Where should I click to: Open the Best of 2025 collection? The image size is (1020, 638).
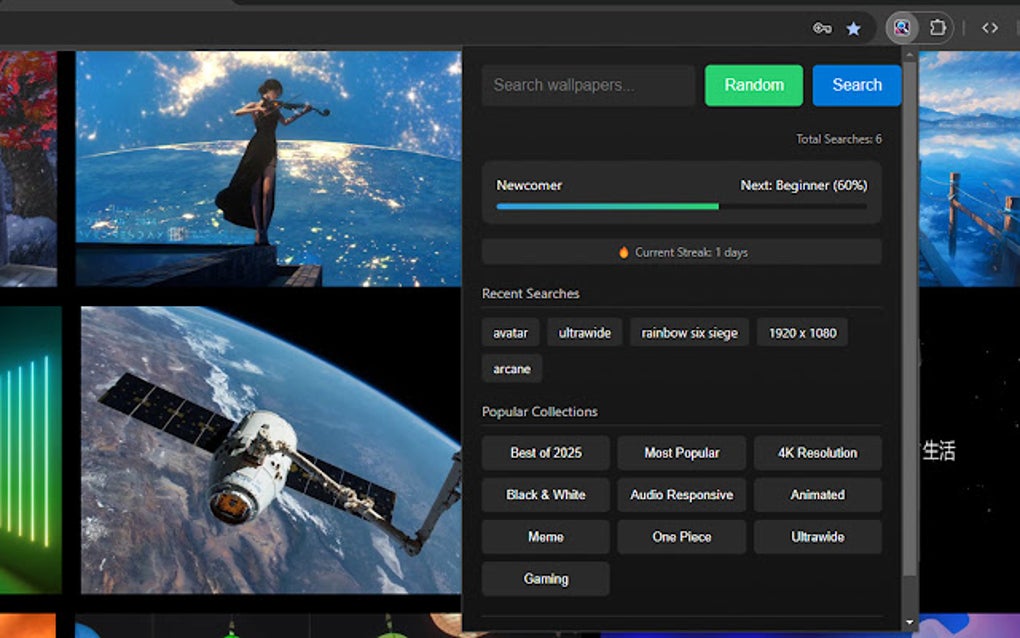[545, 453]
